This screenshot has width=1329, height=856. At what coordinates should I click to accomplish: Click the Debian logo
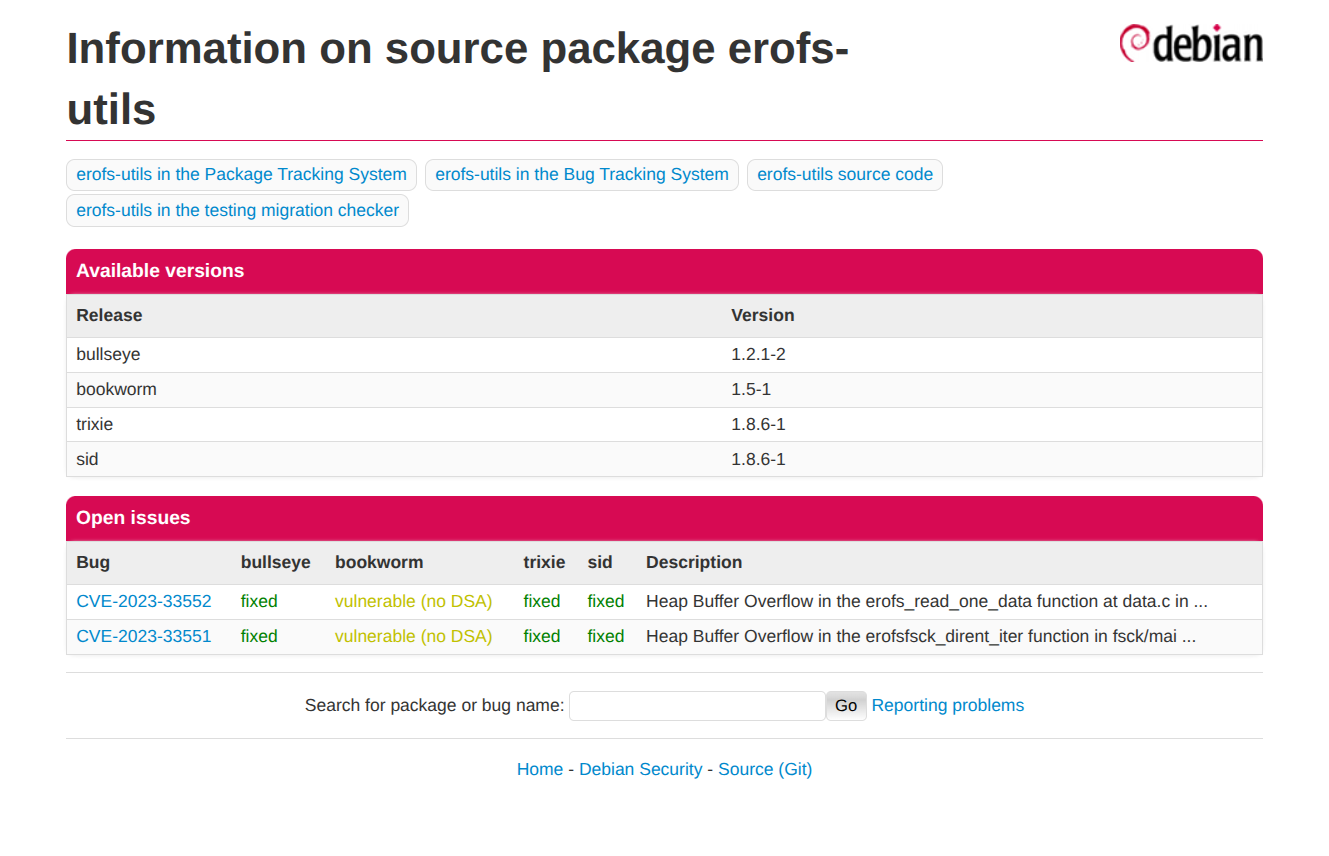pyautogui.click(x=1191, y=44)
